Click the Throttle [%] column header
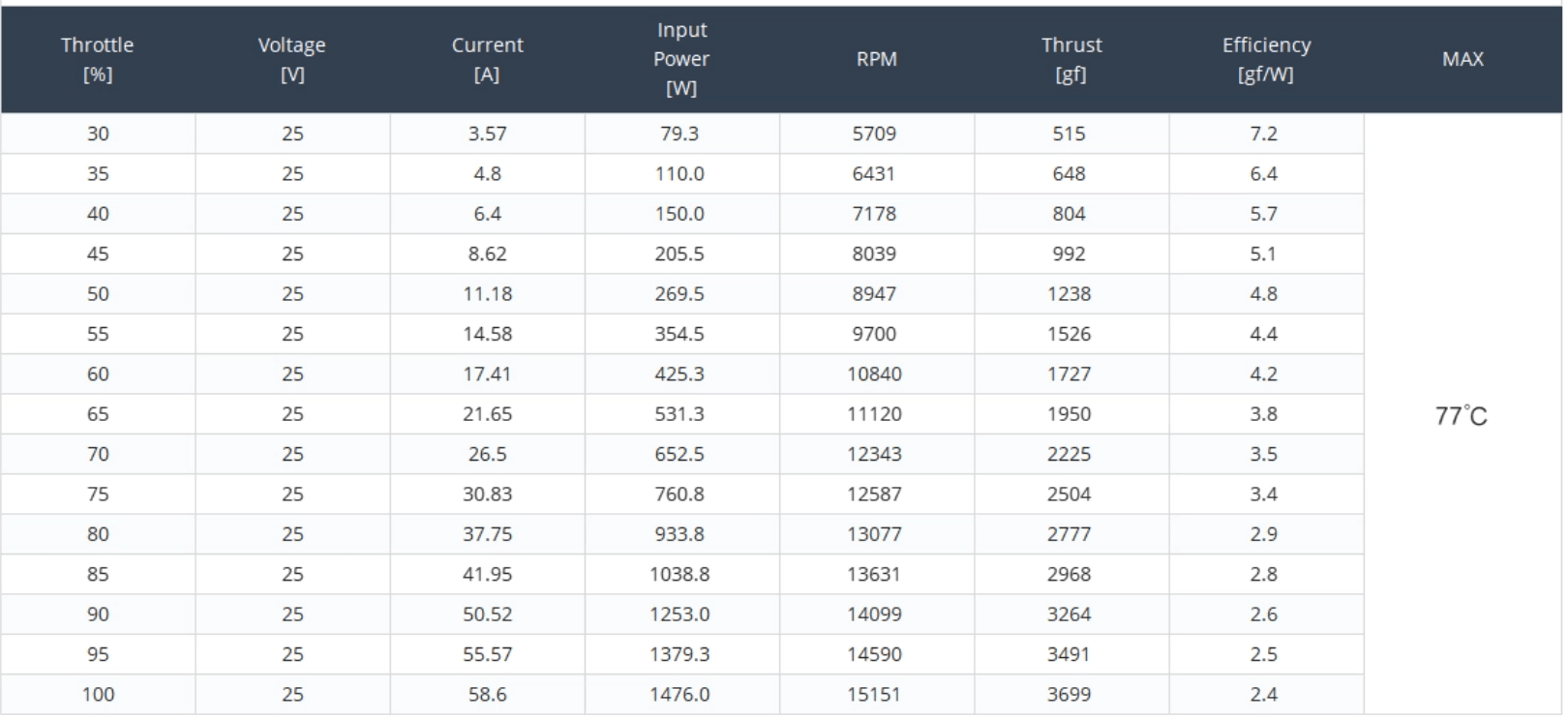The width and height of the screenshot is (1568, 720). [98, 59]
